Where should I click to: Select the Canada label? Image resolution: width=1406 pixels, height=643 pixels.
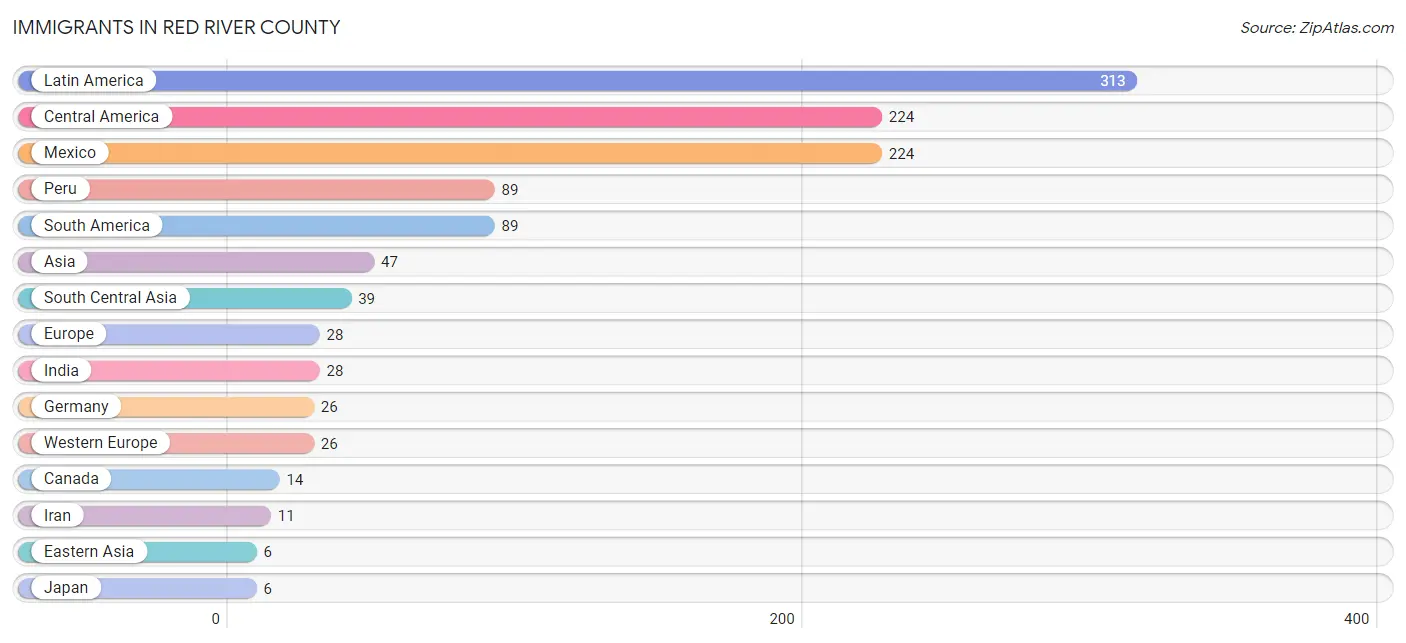click(71, 479)
